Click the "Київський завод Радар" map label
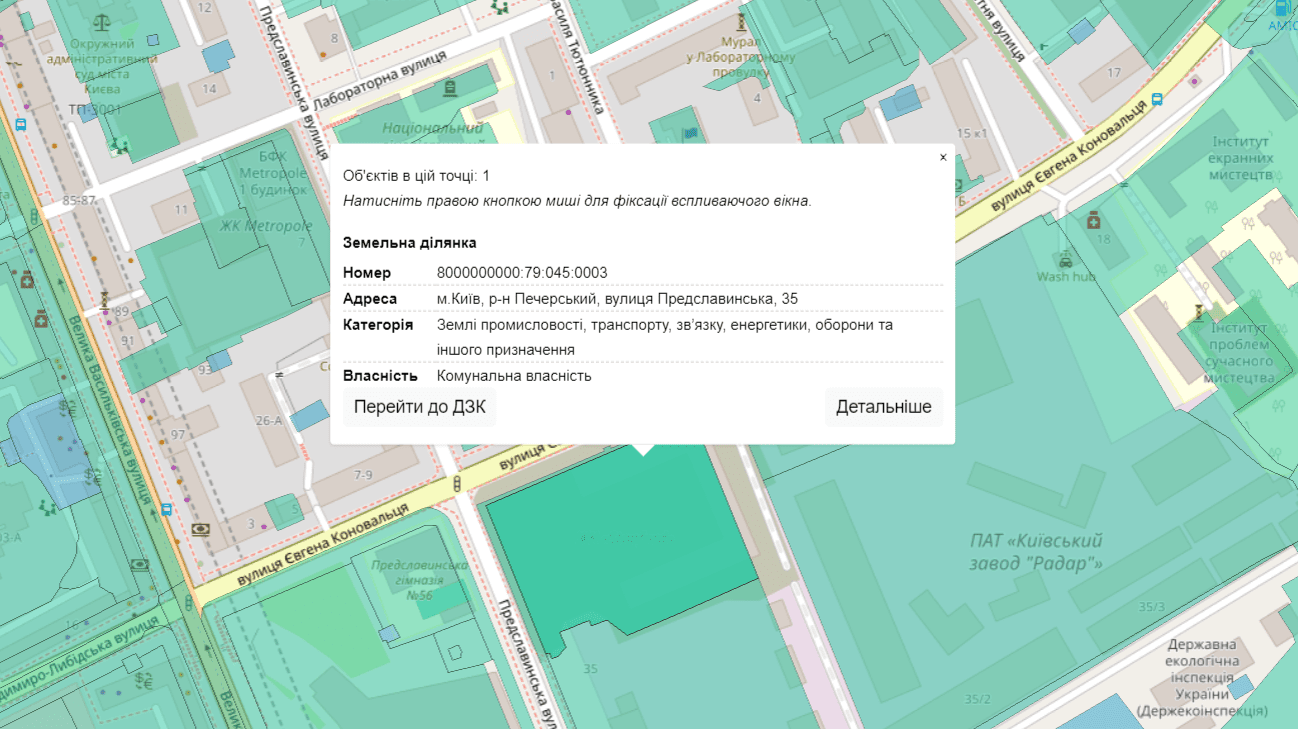Viewport: 1298px width, 735px height. pos(1036,551)
